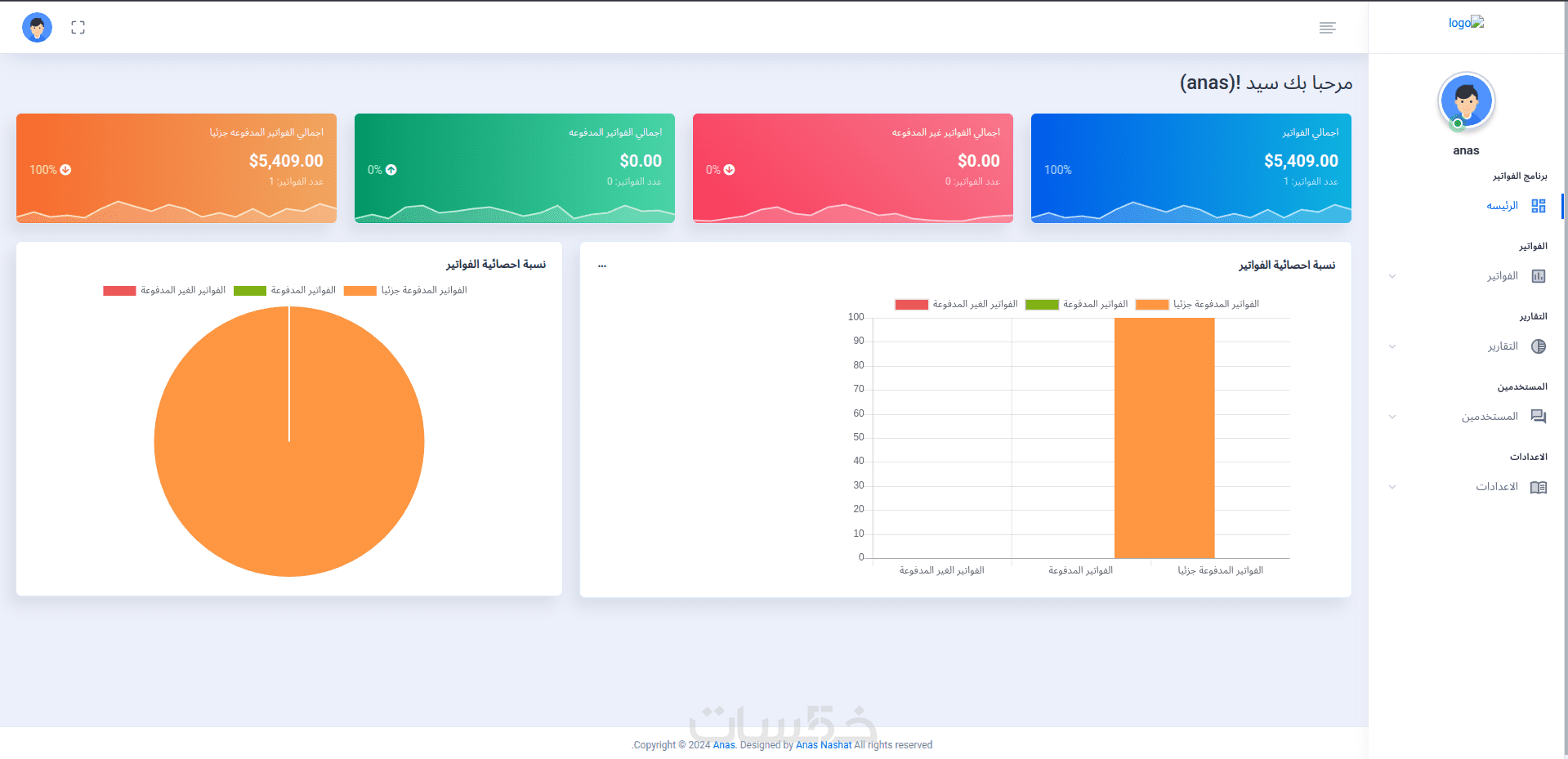
Task: Click the fullscreen toggle icon in header
Action: (78, 28)
